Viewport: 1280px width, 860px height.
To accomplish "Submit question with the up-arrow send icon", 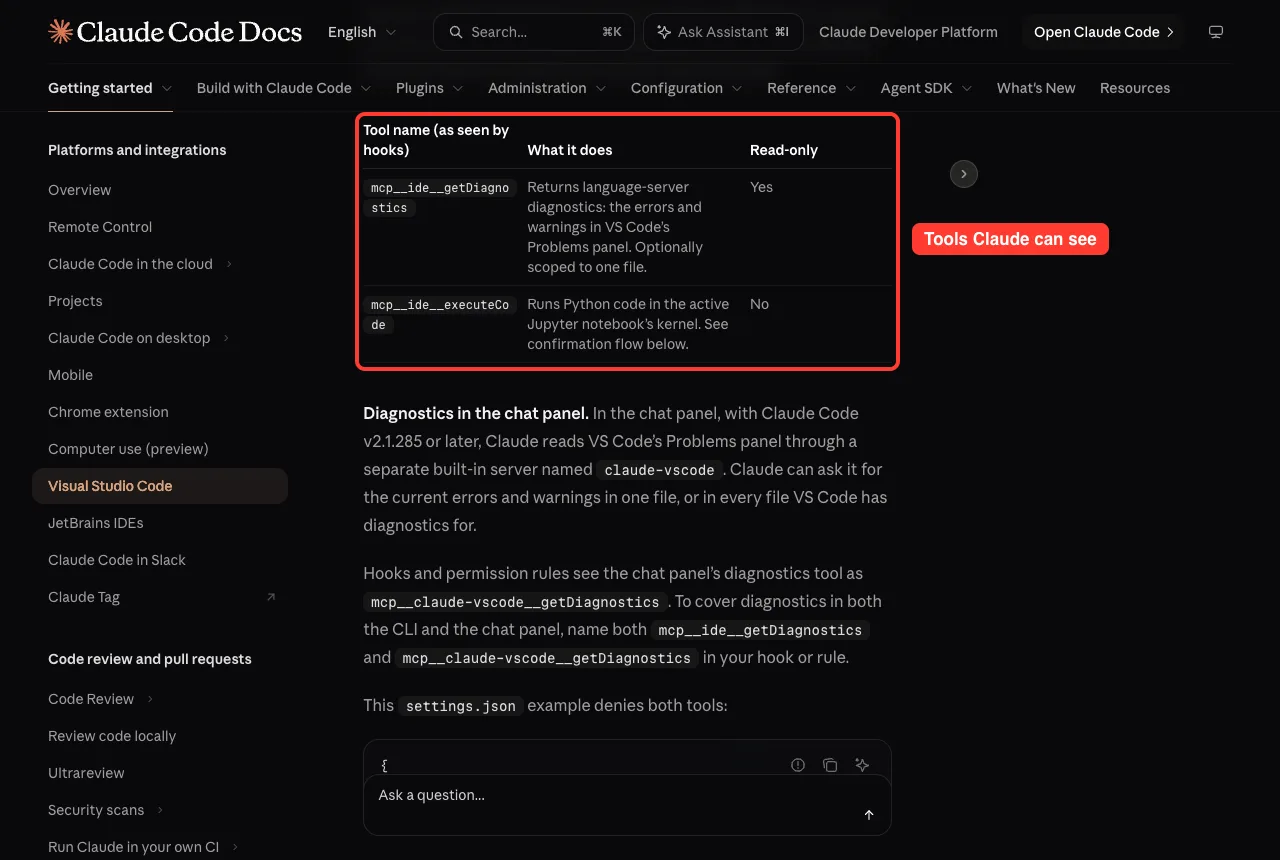I will coord(869,815).
